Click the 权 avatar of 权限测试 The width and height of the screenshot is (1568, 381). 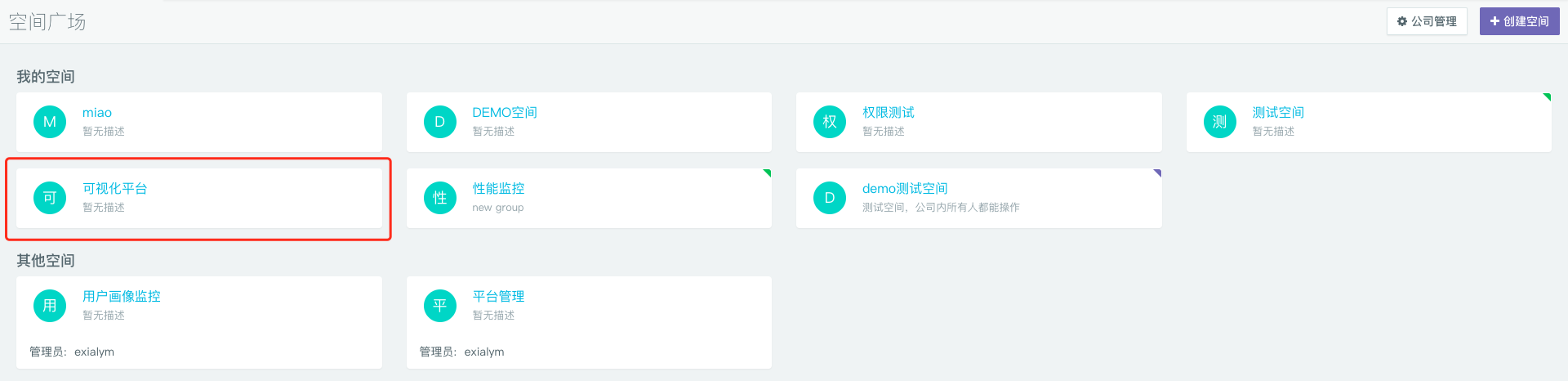coord(830,122)
